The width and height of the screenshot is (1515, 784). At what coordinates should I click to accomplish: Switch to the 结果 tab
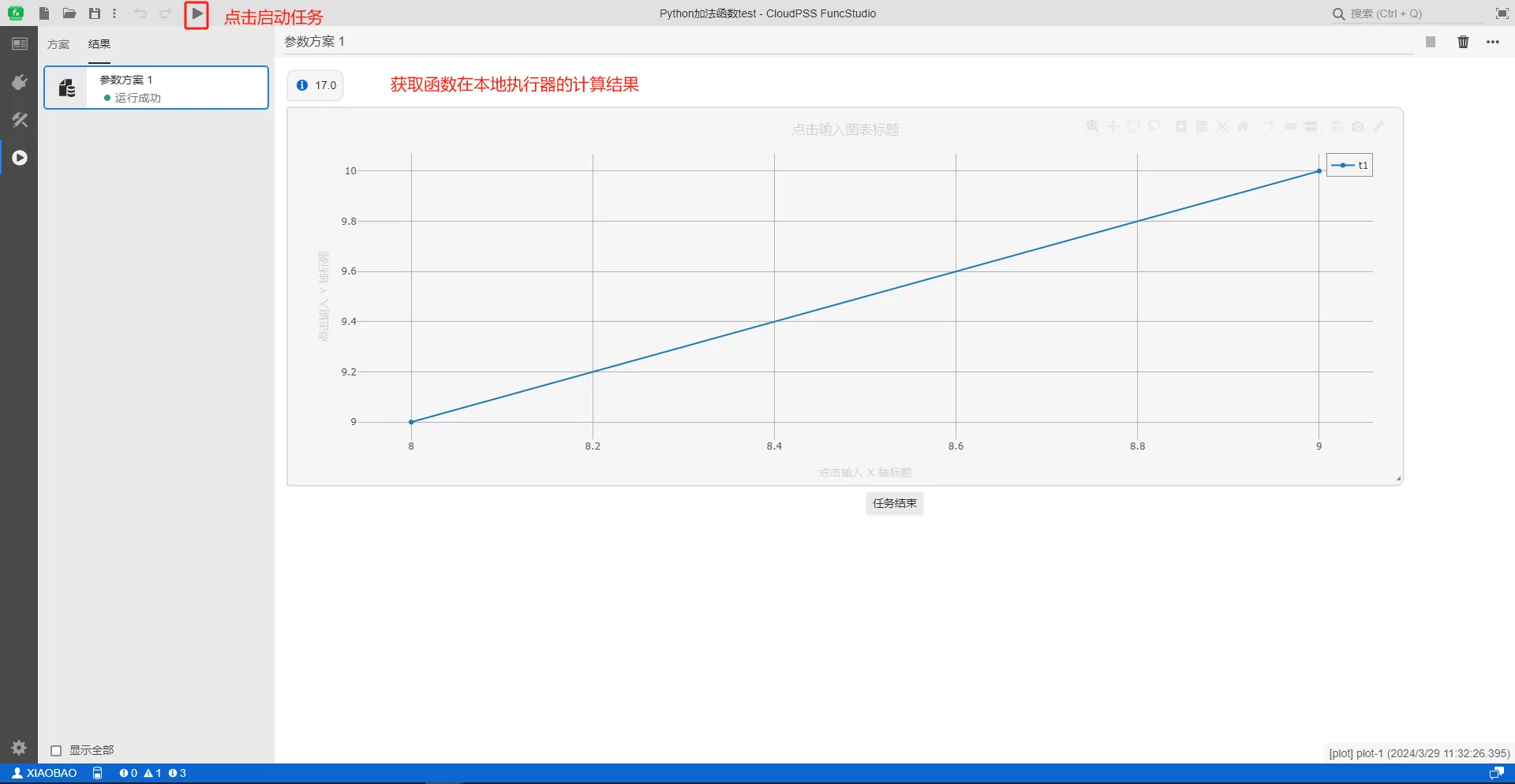(x=99, y=44)
